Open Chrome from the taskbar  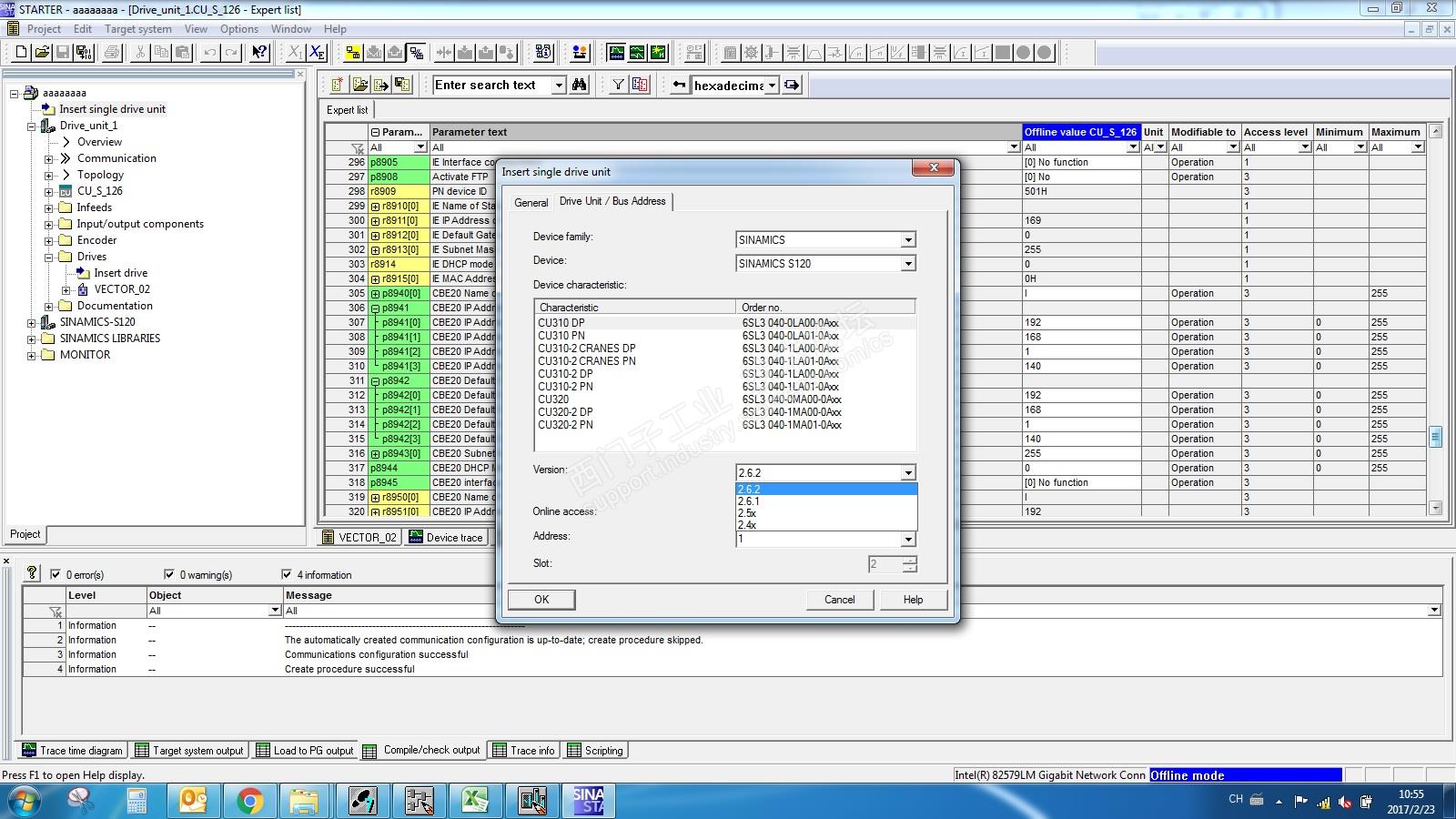(249, 801)
